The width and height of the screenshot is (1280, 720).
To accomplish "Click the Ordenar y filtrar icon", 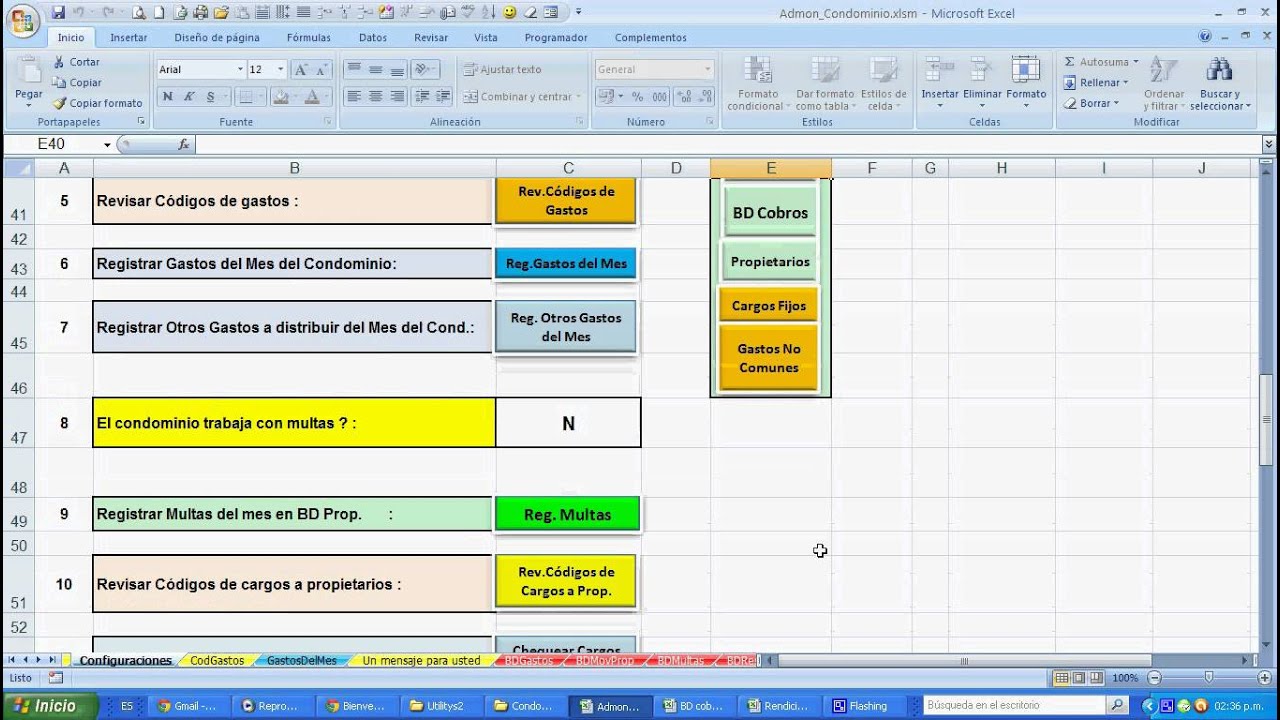I will tap(1163, 70).
